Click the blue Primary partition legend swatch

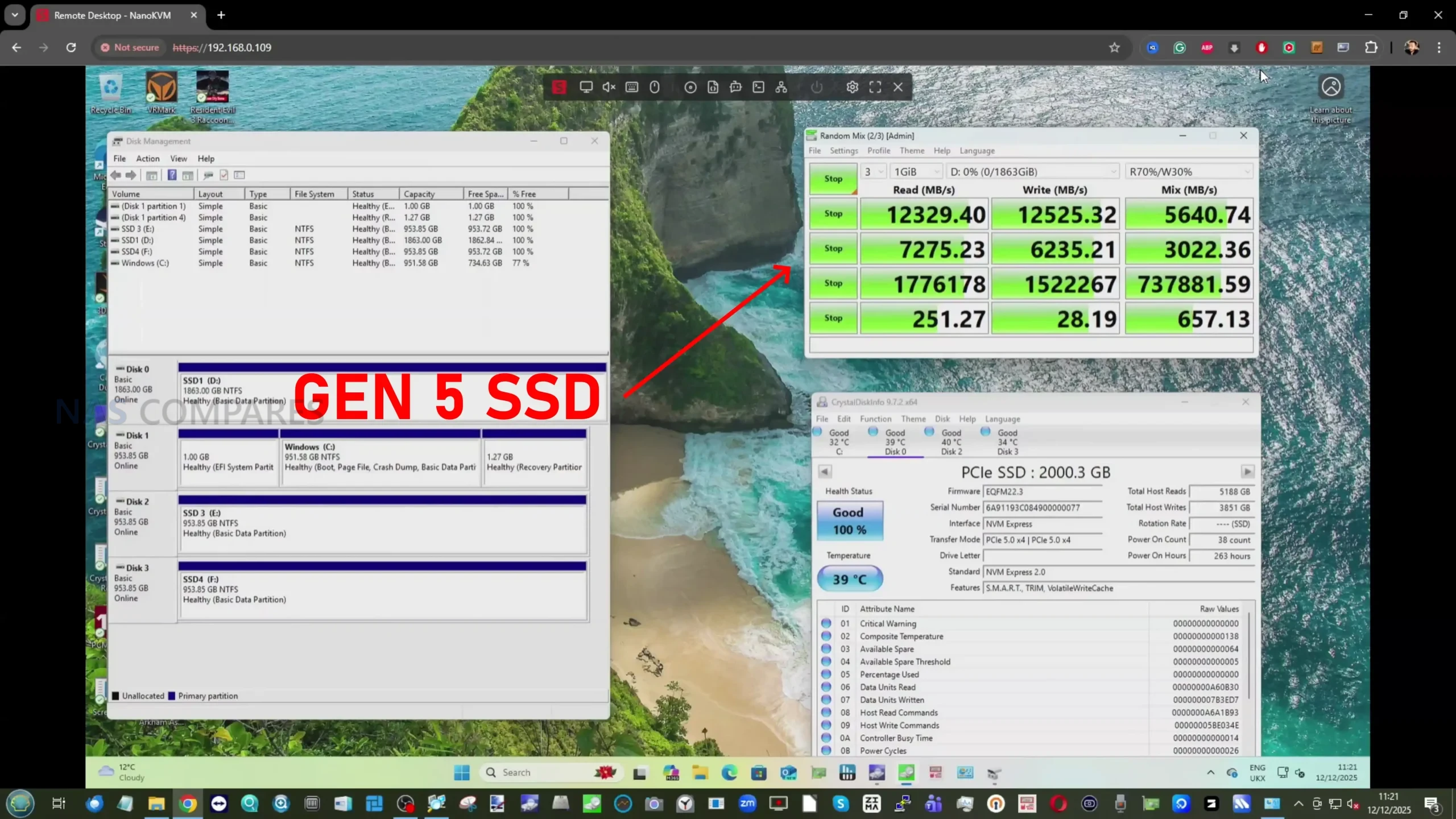tap(172, 696)
